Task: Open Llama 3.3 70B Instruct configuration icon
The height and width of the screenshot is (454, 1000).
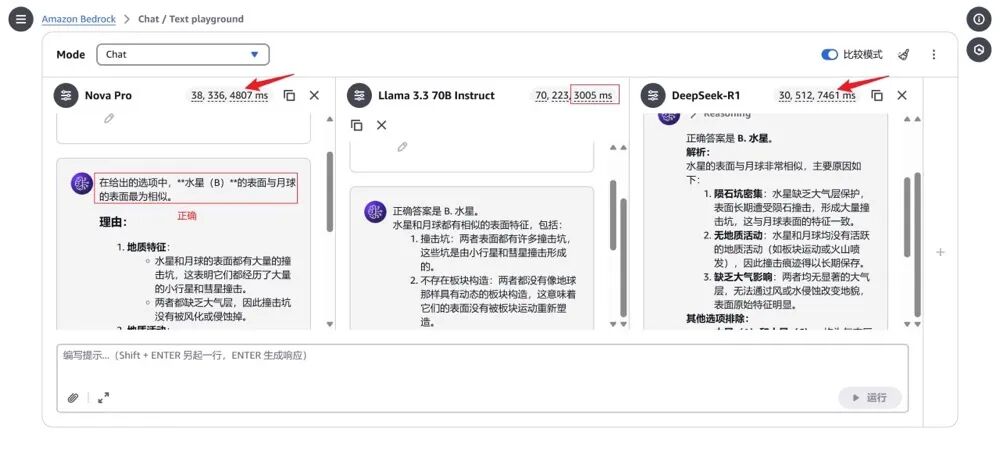Action: coord(359,96)
